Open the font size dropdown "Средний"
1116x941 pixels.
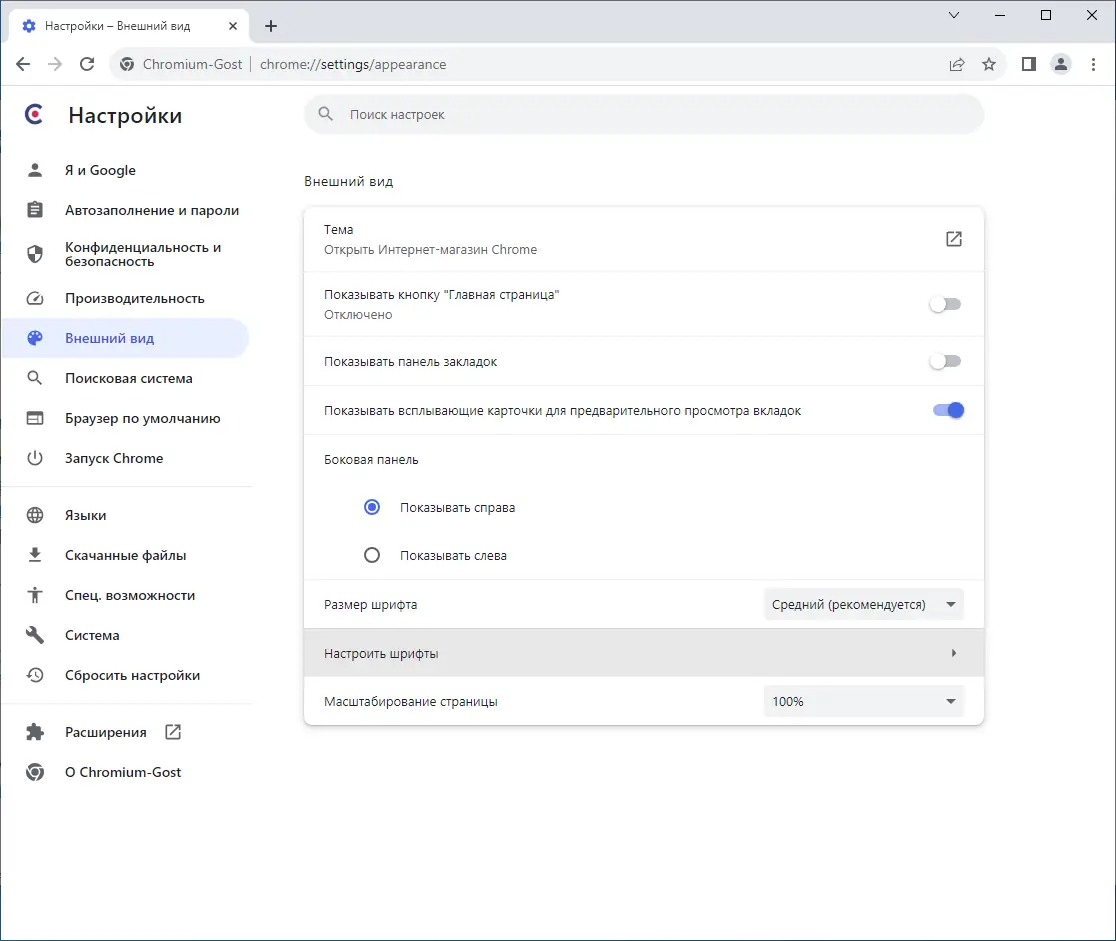click(863, 604)
